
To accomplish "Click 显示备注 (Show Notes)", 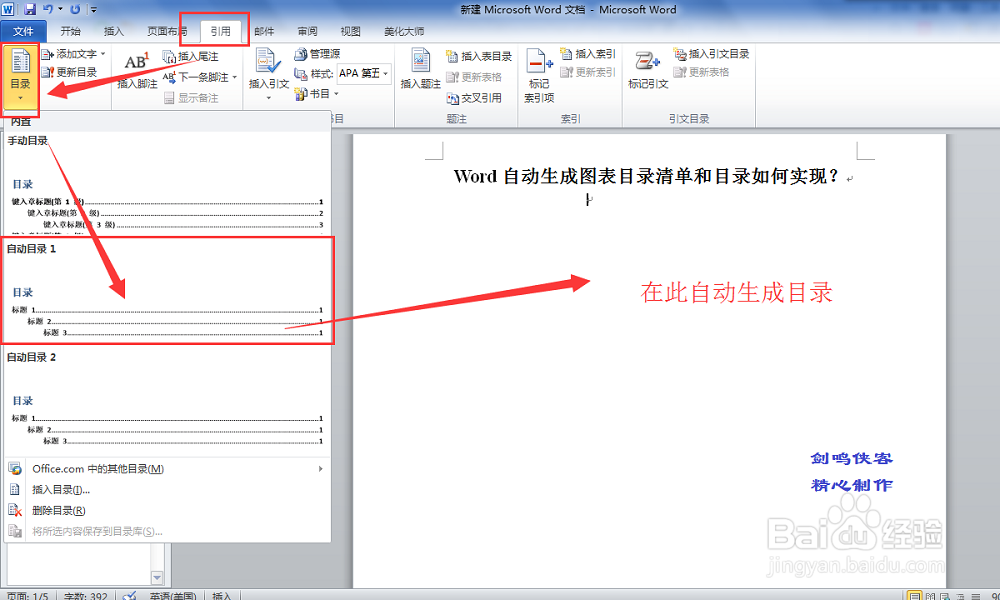I will click(x=191, y=98).
